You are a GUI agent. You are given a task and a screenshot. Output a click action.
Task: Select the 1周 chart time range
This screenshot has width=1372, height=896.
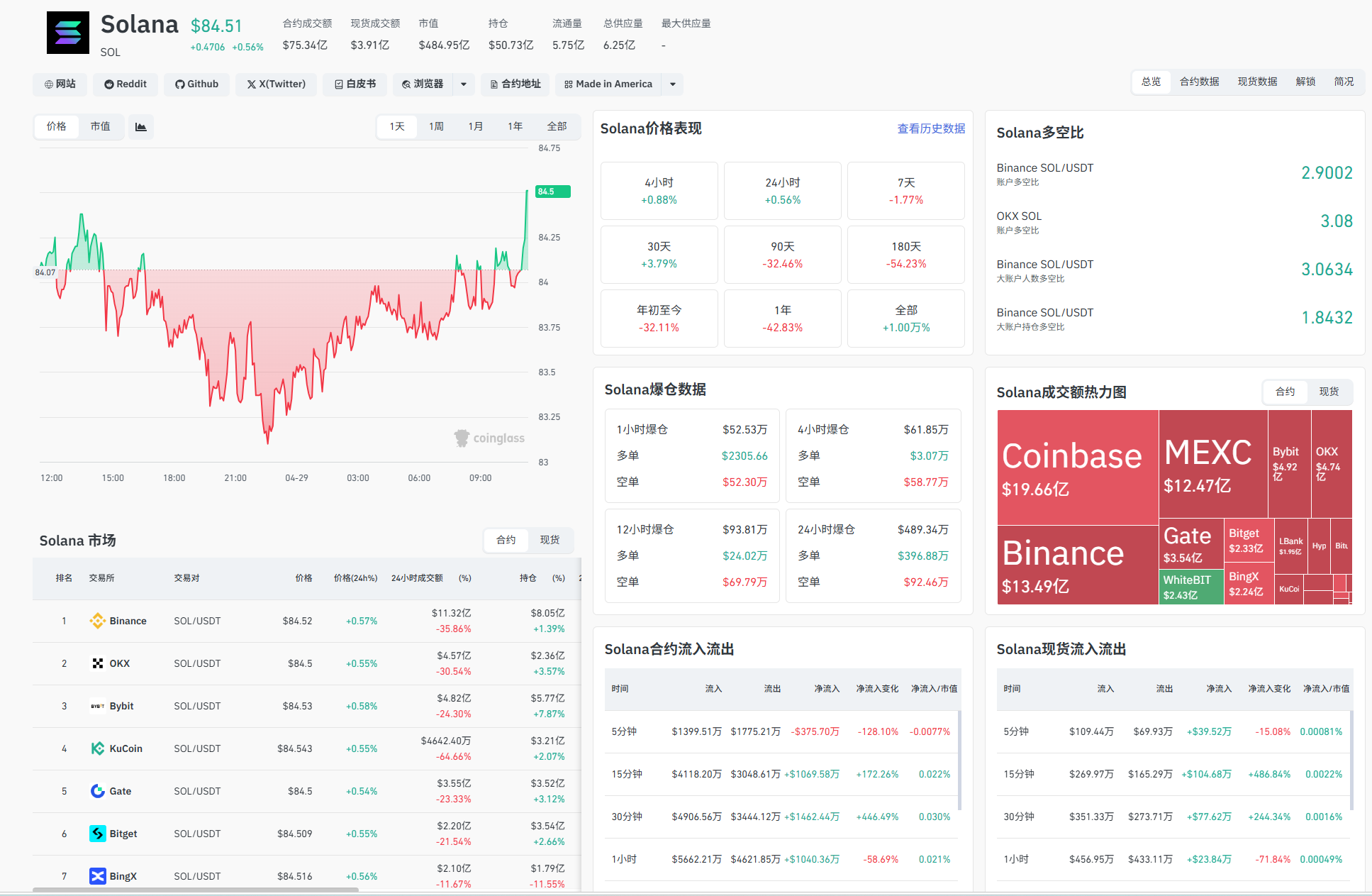[436, 126]
